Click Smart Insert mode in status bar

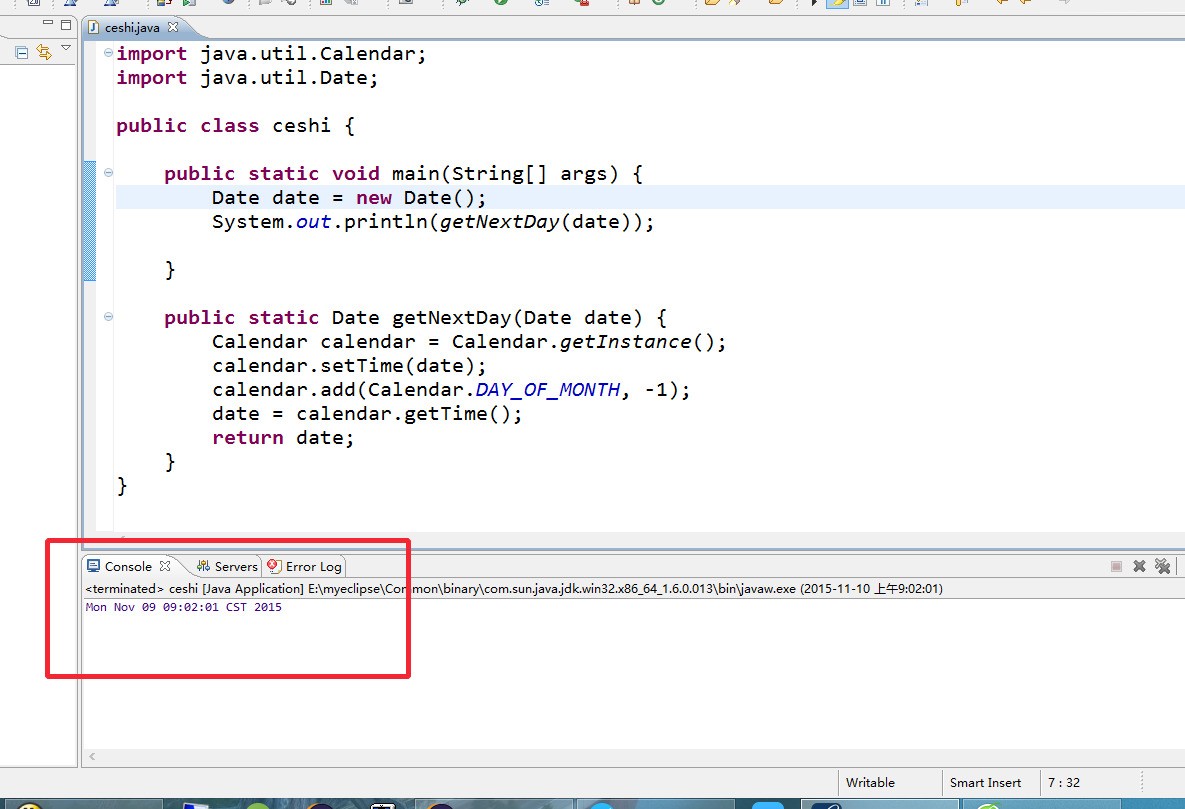point(985,782)
